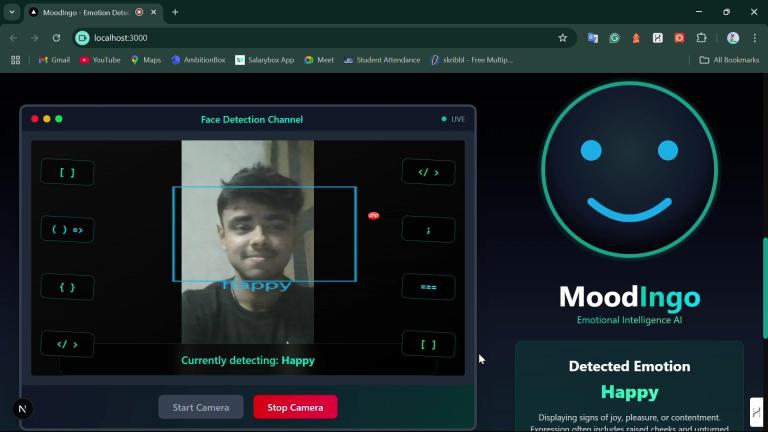Open a new browser tab
768x432 pixels.
[x=175, y=12]
